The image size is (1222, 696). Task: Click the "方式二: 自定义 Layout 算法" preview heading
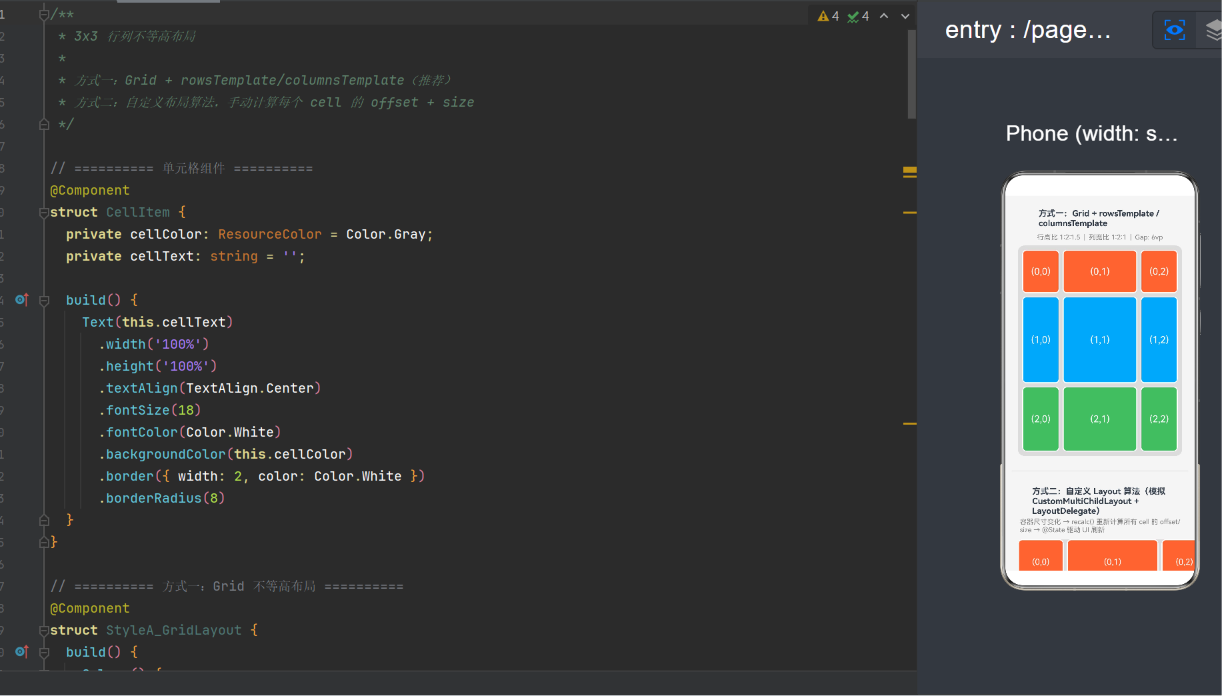pyautogui.click(x=1098, y=501)
